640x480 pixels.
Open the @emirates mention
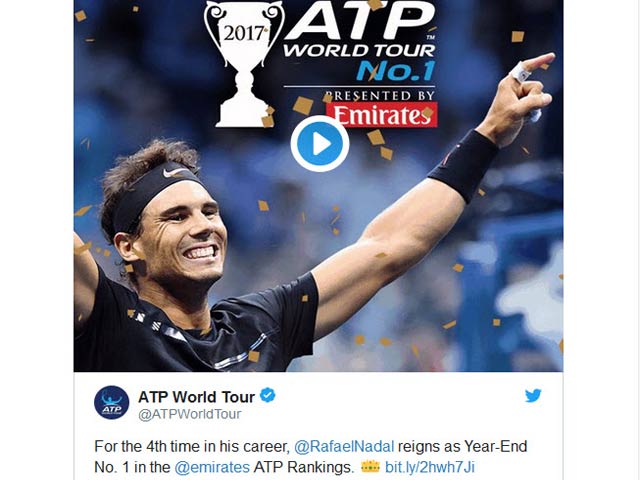212,467
